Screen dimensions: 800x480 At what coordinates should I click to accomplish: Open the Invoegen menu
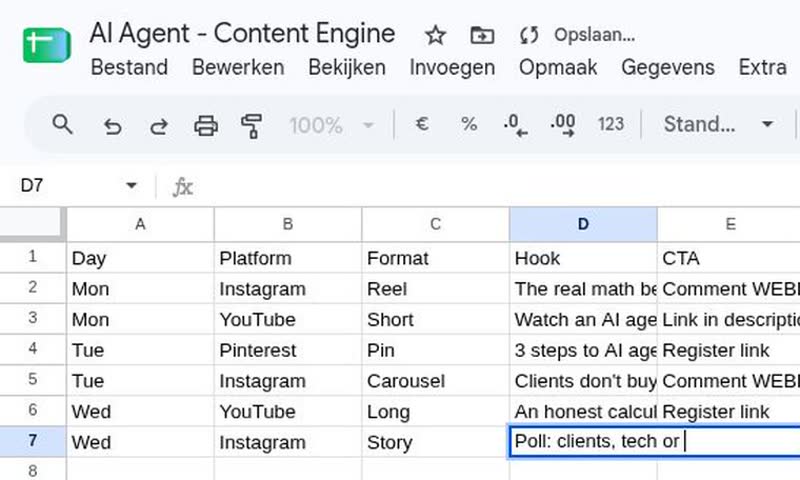pyautogui.click(x=452, y=67)
